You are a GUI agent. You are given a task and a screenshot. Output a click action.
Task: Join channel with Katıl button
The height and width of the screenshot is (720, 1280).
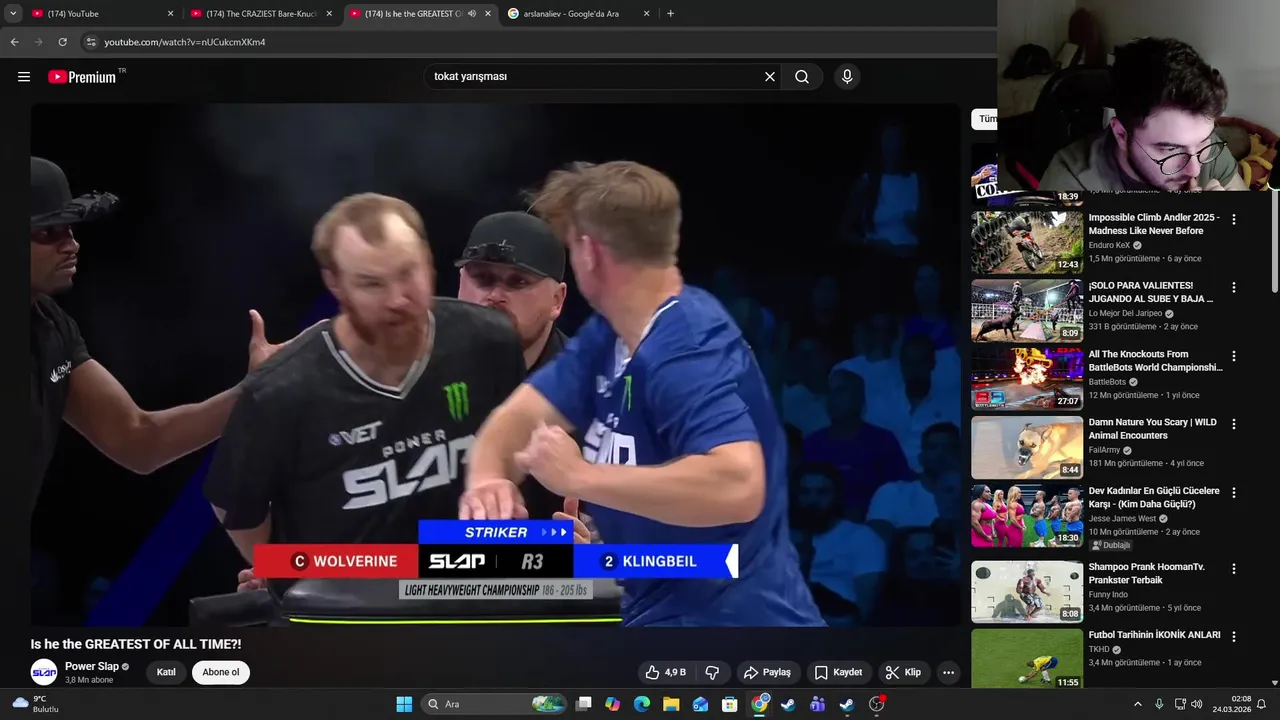[166, 672]
